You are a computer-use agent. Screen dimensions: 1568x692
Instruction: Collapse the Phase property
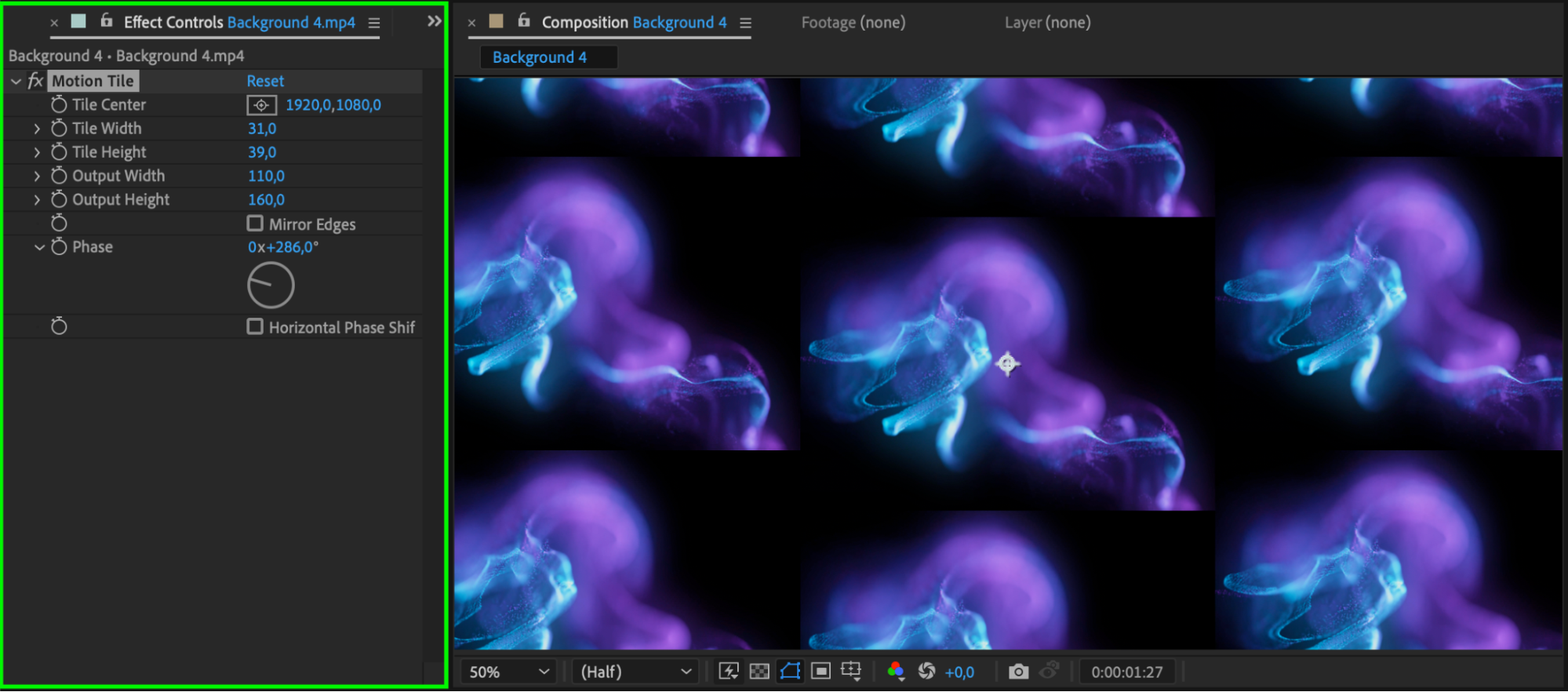38,246
